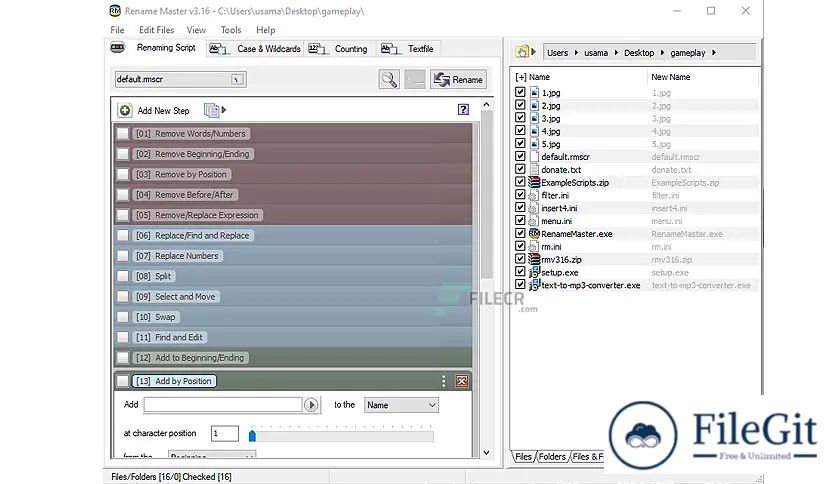Click the Add New Step plus icon

coord(125,110)
